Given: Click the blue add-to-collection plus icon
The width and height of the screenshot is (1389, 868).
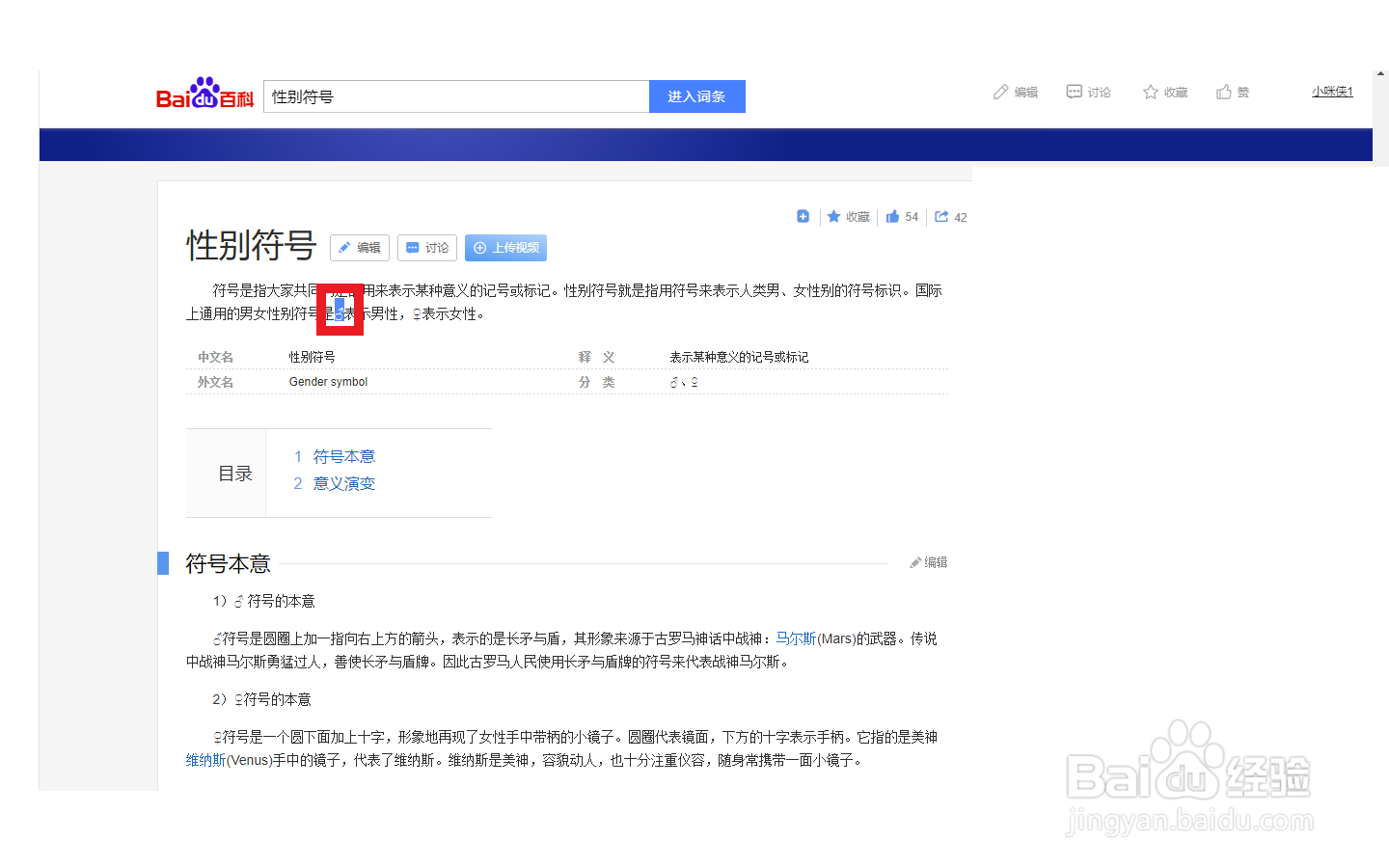Looking at the screenshot, I should pyautogui.click(x=803, y=216).
